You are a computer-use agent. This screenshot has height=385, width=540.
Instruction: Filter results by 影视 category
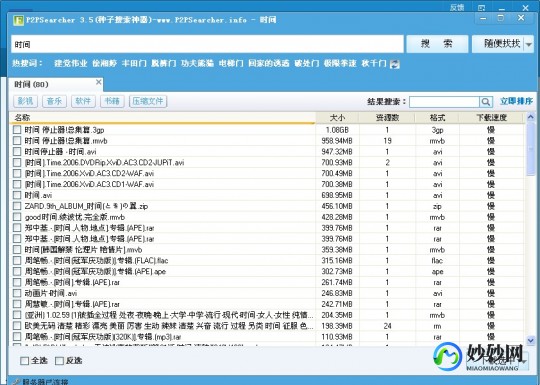[25, 101]
